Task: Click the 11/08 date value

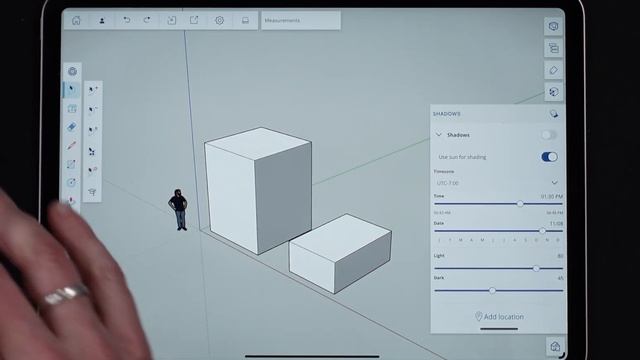Action: (x=556, y=224)
